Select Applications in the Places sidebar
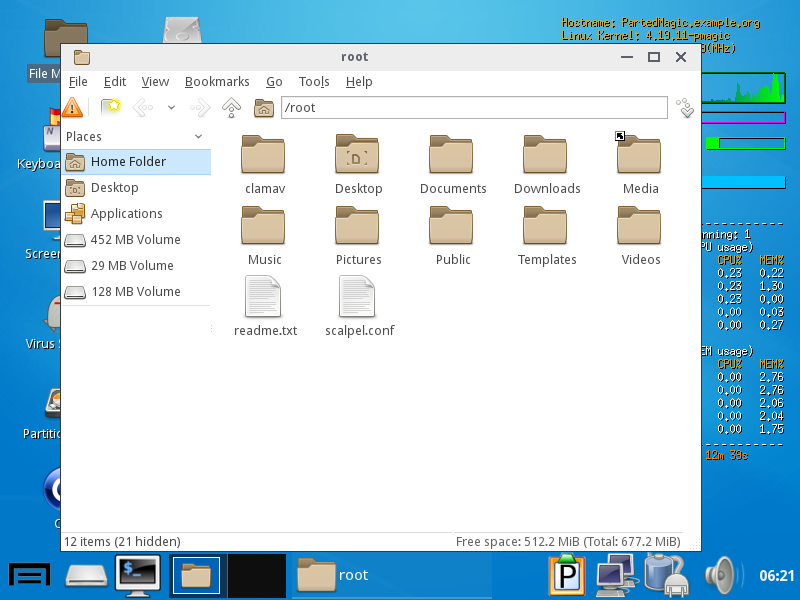This screenshot has width=800, height=600. [x=126, y=214]
